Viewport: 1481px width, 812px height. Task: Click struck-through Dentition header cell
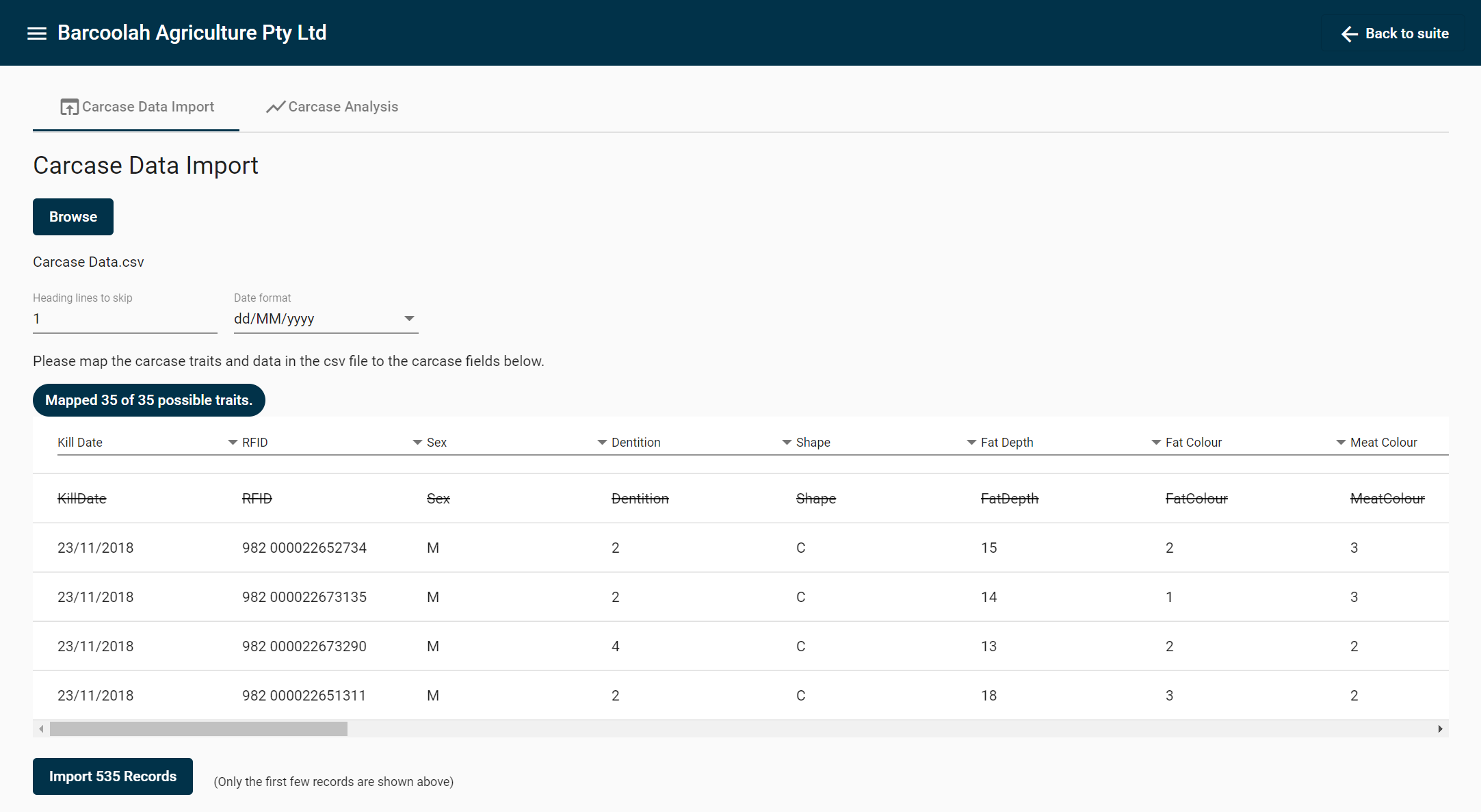click(x=640, y=499)
